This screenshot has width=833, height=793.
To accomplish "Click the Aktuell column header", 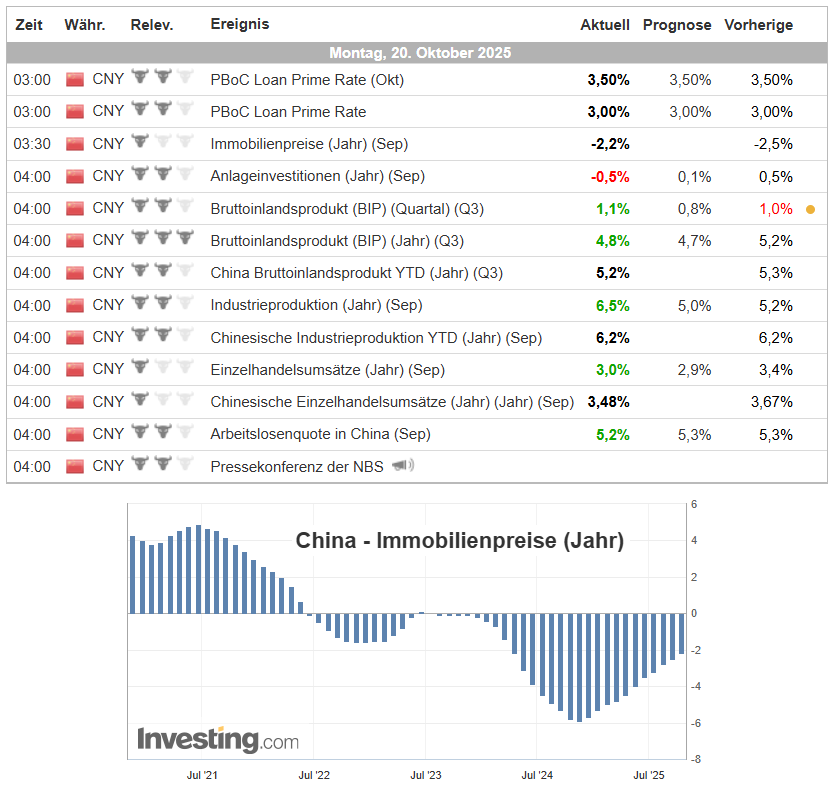I will tap(605, 24).
